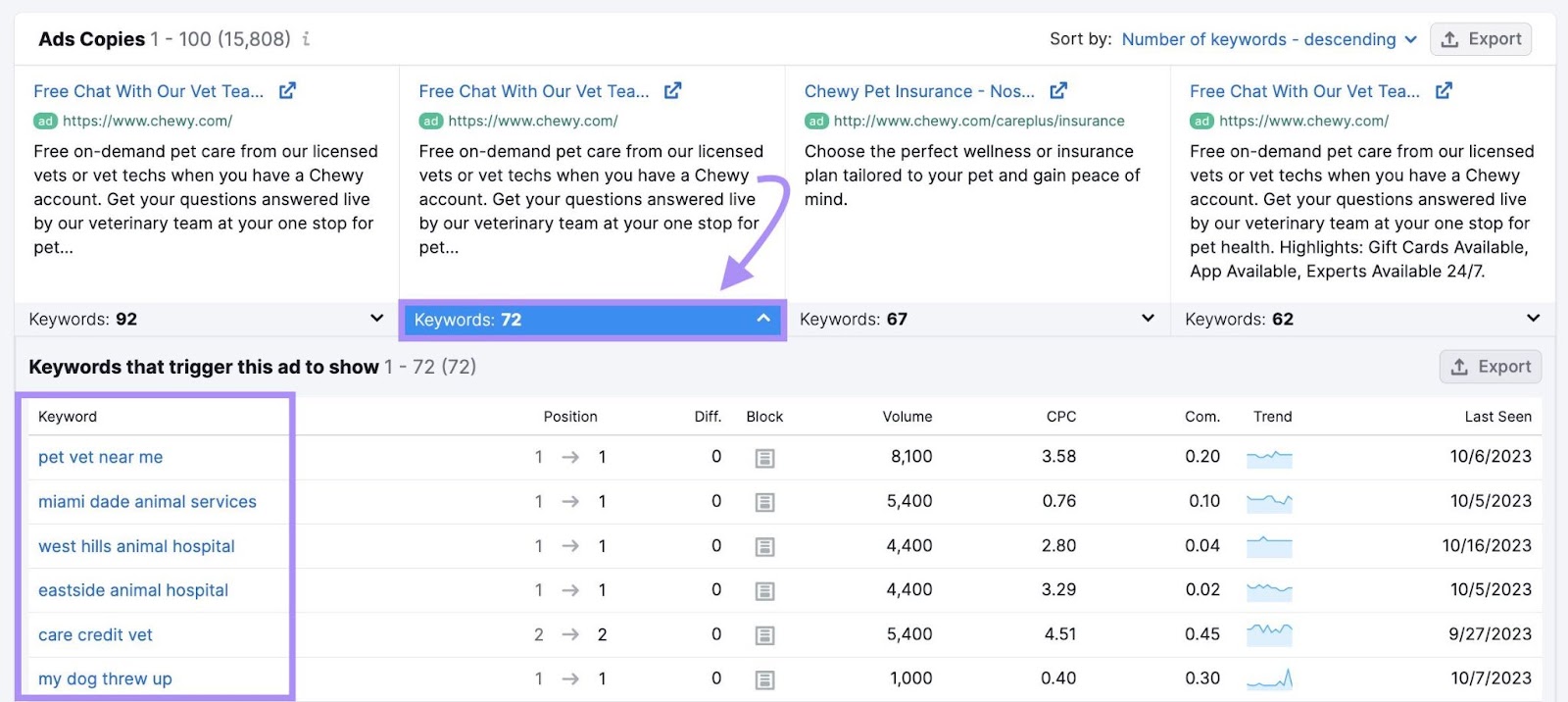
Task: View SERP block icon for my dog threw up
Action: tap(765, 679)
